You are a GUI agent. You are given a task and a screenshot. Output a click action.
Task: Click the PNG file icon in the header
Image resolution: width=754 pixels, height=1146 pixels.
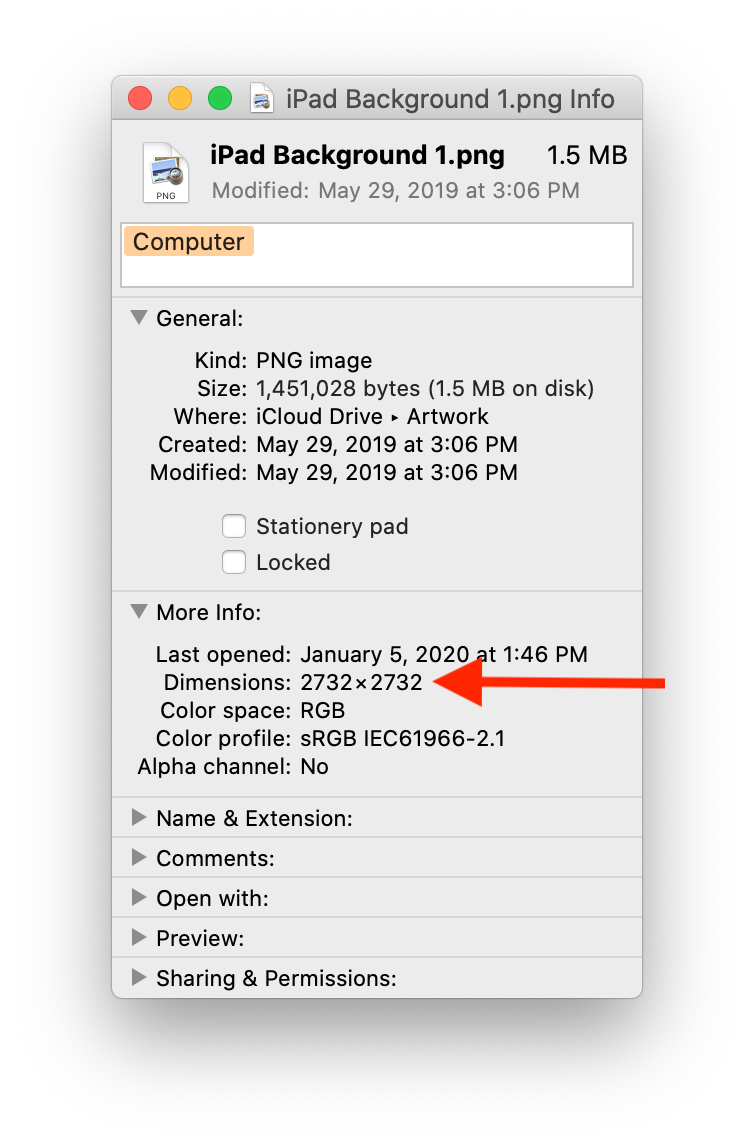pos(166,172)
